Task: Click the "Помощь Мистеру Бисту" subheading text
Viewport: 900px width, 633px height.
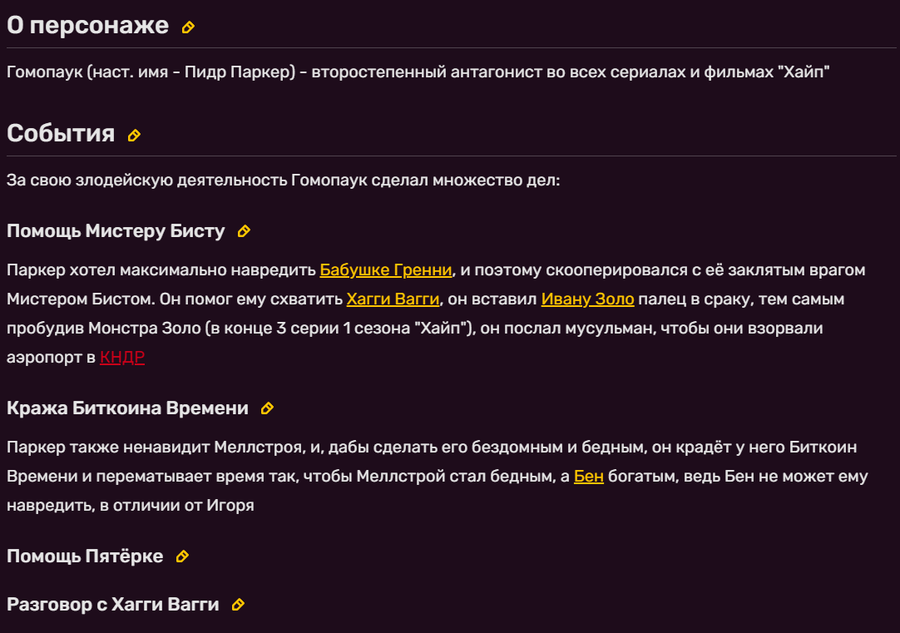Action: (116, 232)
